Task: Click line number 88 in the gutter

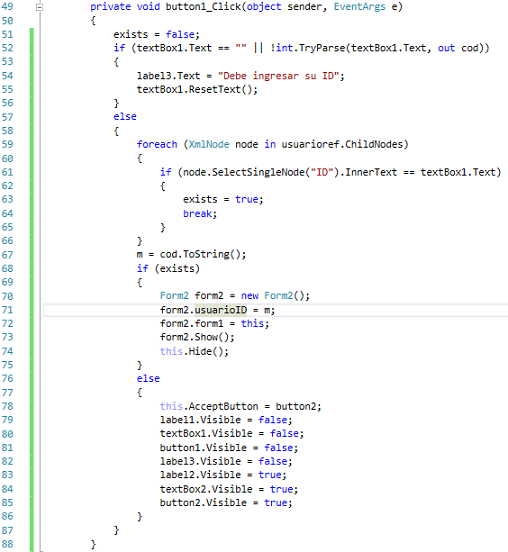Action: (x=7, y=544)
